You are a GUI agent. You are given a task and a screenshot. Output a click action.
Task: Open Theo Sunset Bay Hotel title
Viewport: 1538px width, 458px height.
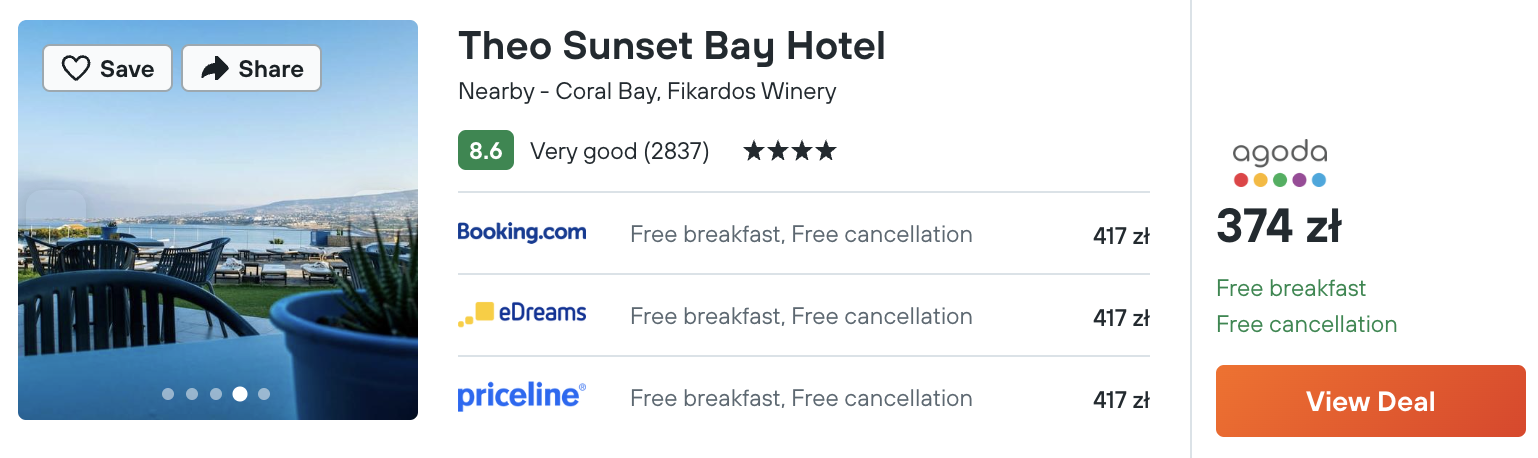tap(672, 46)
